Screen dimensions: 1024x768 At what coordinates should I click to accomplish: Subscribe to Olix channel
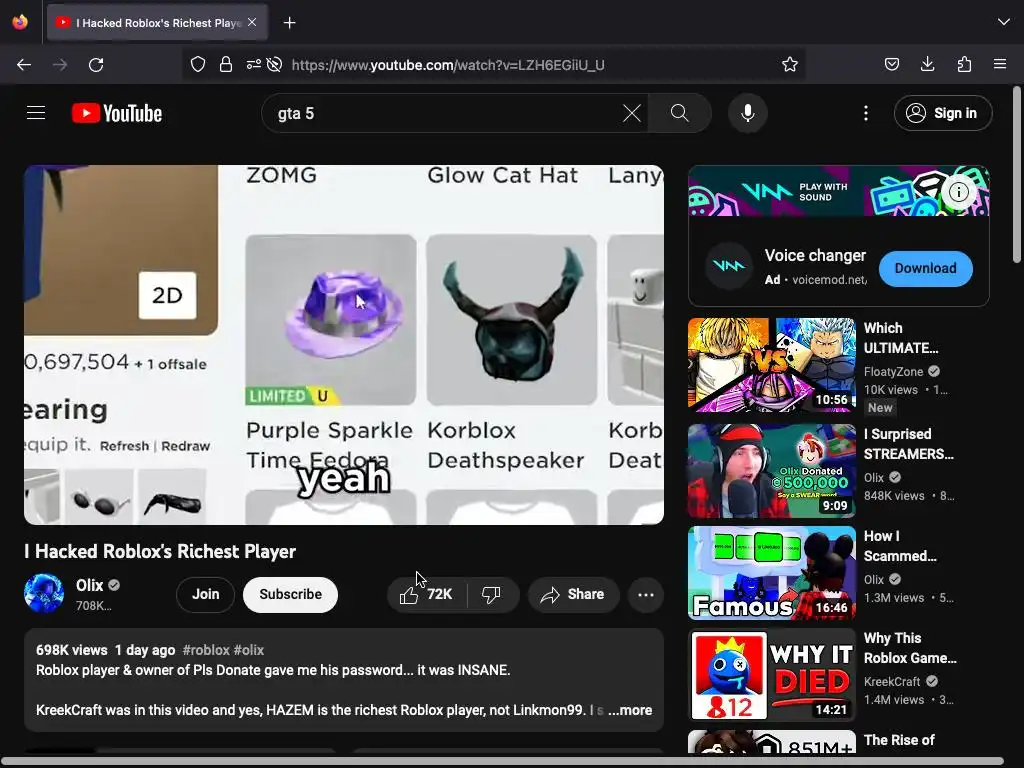tap(291, 594)
